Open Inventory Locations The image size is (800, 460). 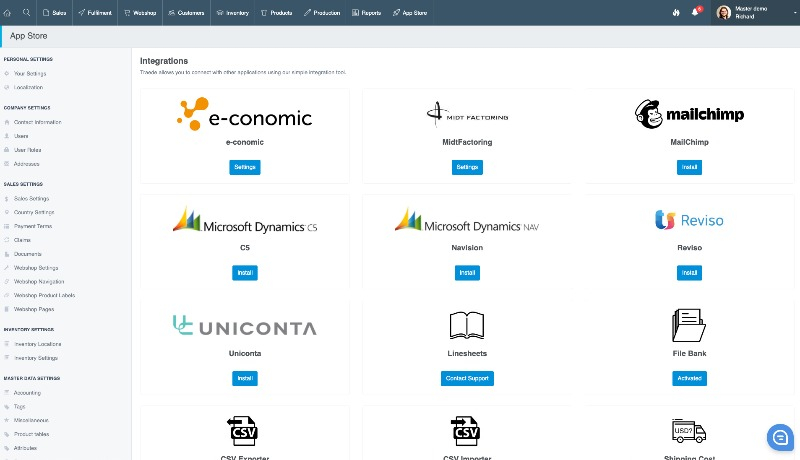[38, 344]
